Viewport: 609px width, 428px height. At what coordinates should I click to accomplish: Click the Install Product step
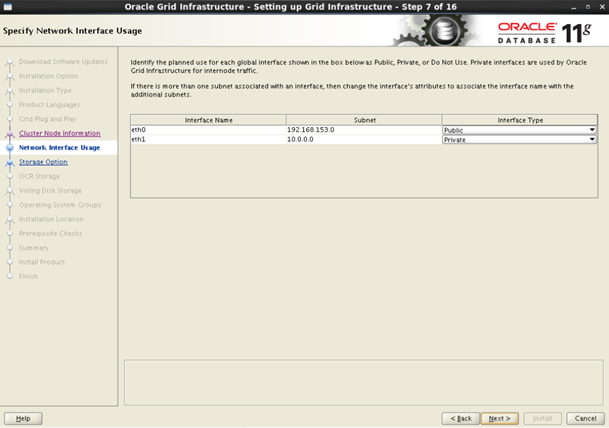42,262
